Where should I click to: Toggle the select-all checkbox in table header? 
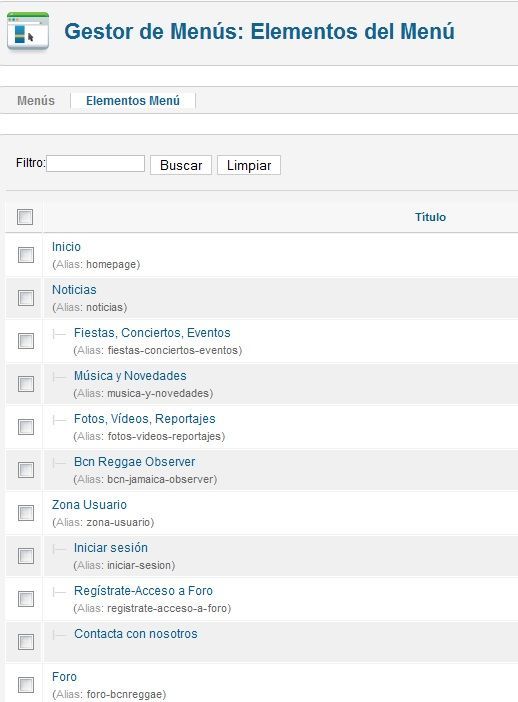(25, 217)
